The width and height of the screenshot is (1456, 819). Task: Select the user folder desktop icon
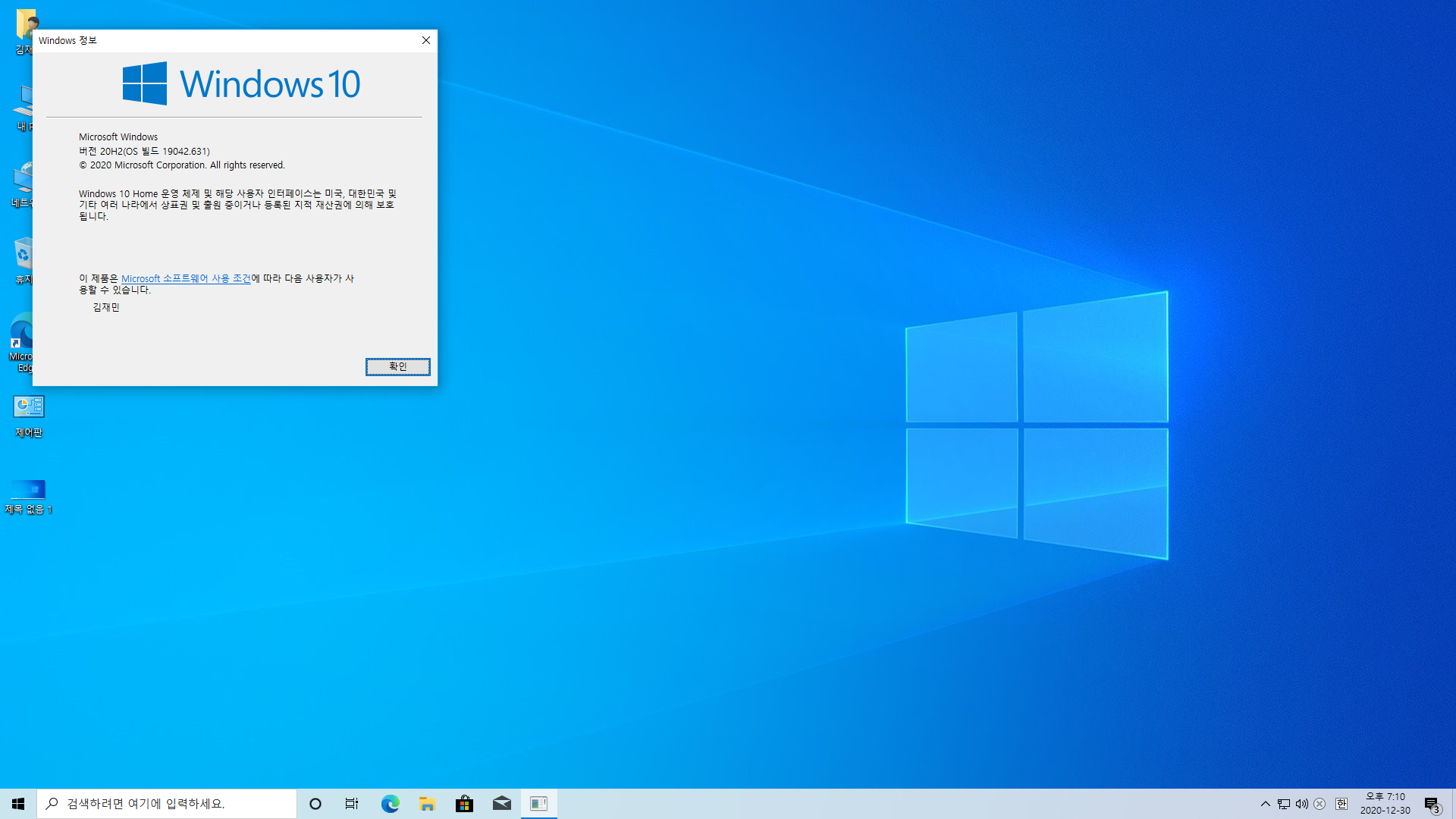pyautogui.click(x=24, y=32)
